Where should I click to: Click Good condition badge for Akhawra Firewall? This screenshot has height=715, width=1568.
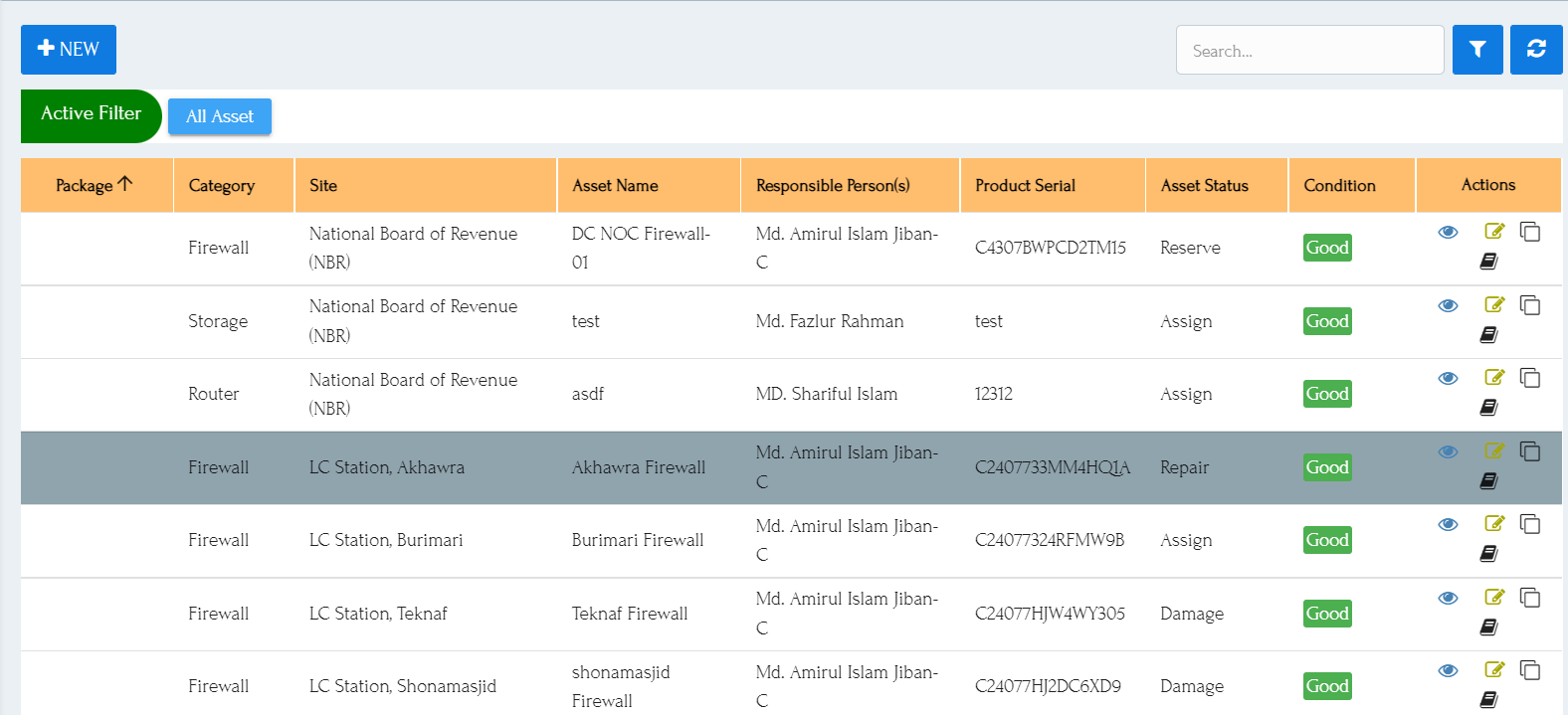point(1327,467)
